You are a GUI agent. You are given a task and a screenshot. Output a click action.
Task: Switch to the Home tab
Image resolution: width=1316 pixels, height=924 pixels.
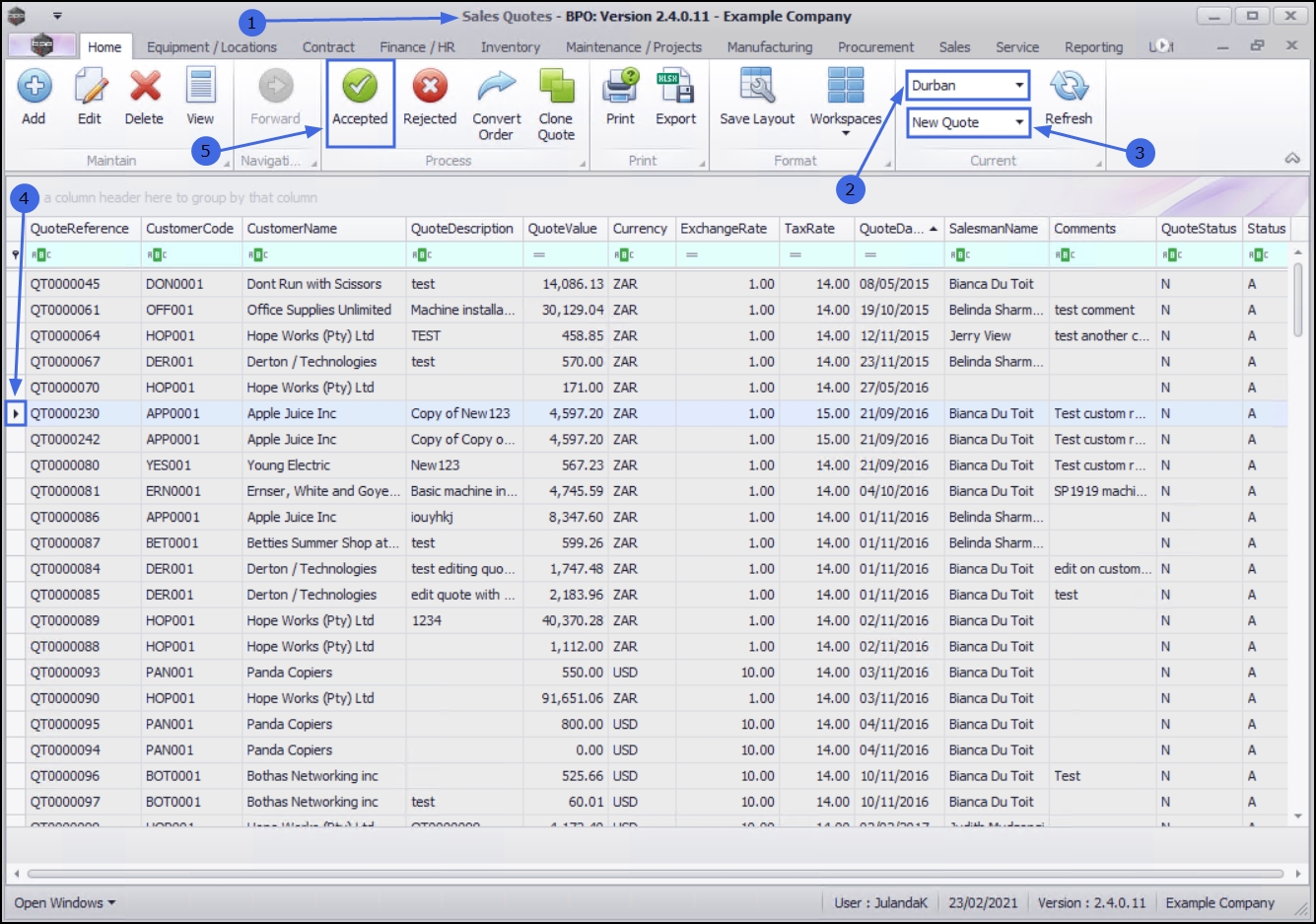(x=104, y=46)
